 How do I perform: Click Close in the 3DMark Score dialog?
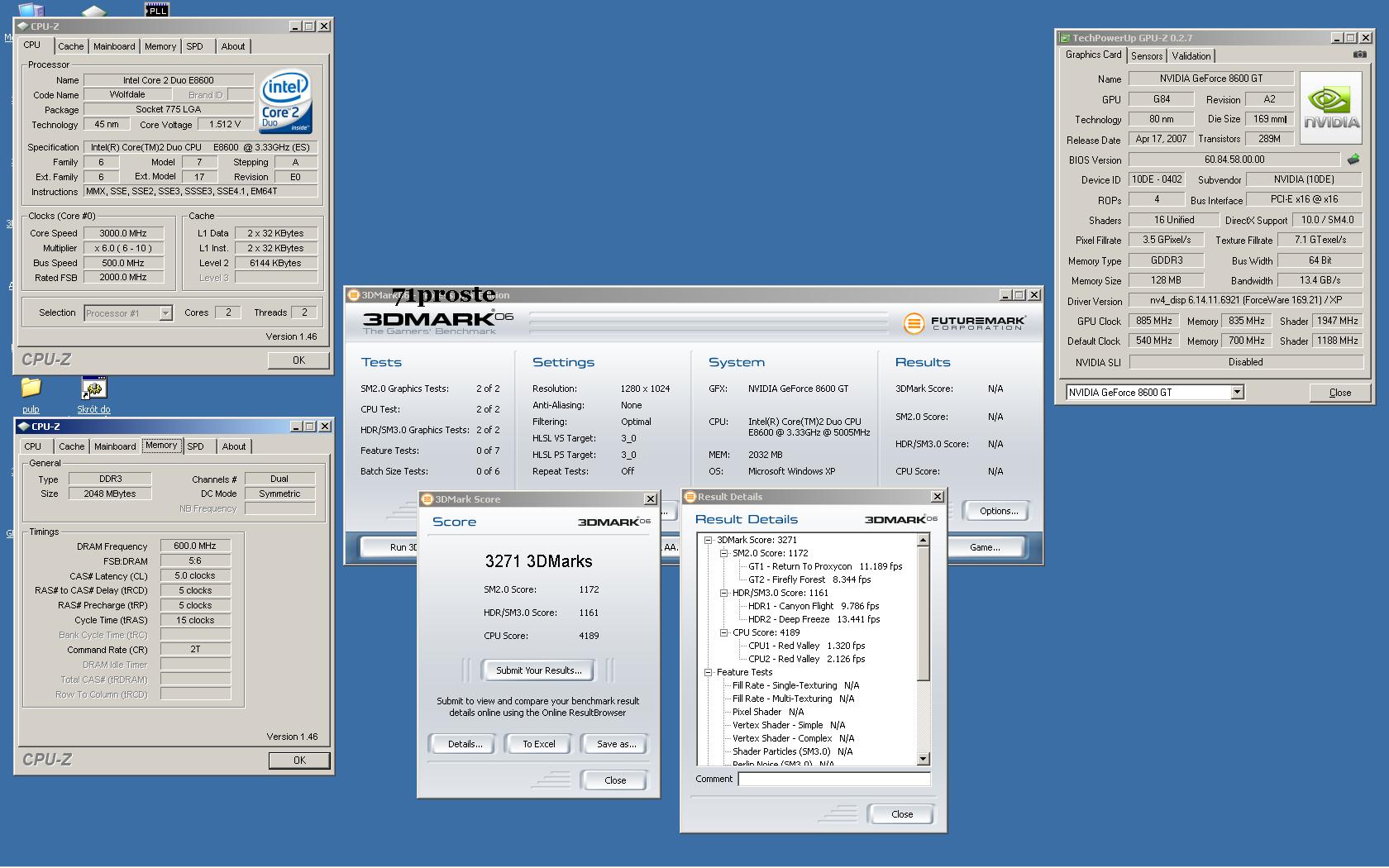tap(615, 780)
